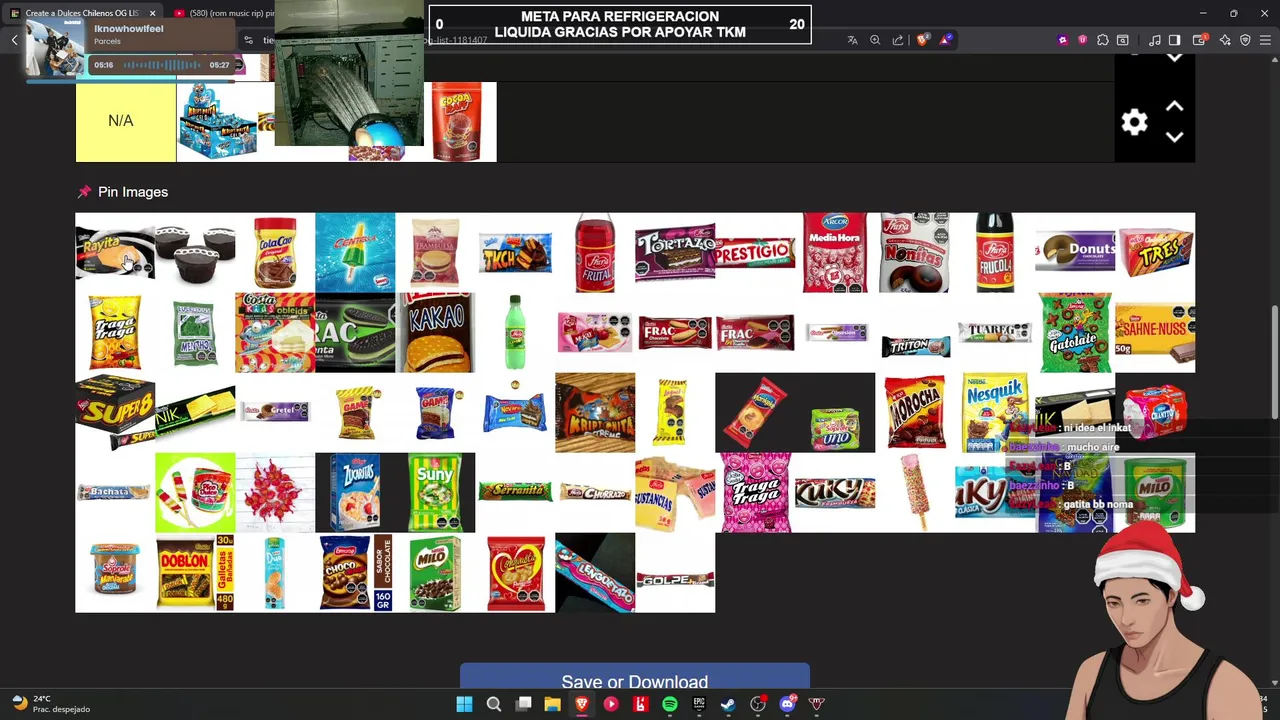Click the share page icon in address bar
This screenshot has width=1280, height=720.
[898, 40]
